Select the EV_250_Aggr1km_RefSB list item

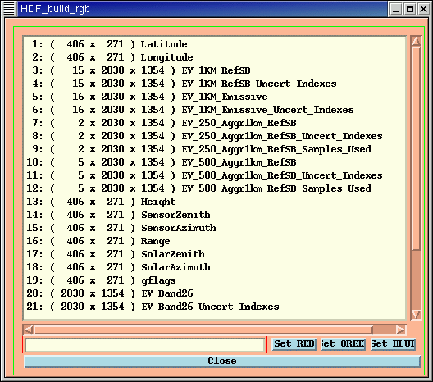coord(214,123)
